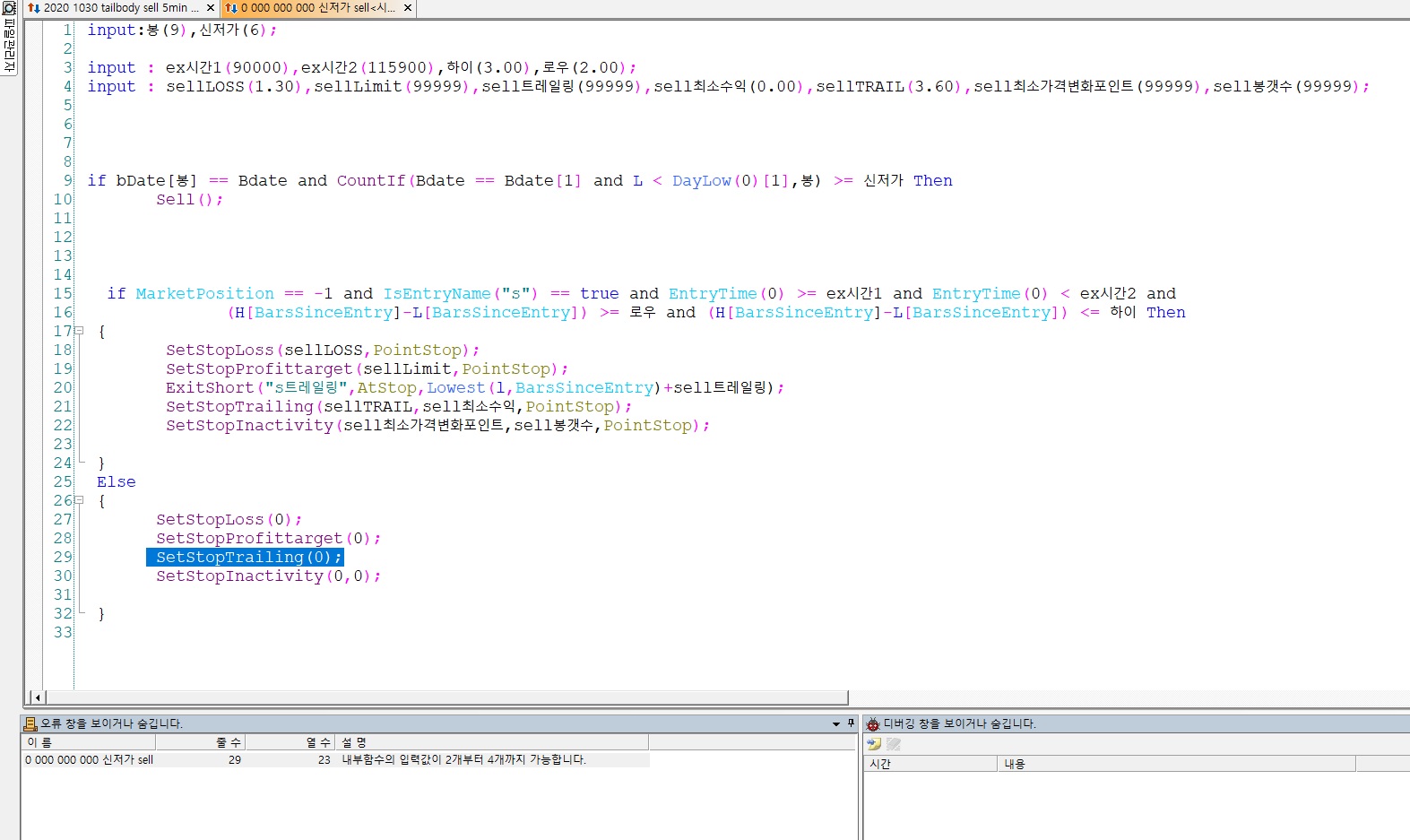Open the vertical side tab on left edge

[9, 47]
